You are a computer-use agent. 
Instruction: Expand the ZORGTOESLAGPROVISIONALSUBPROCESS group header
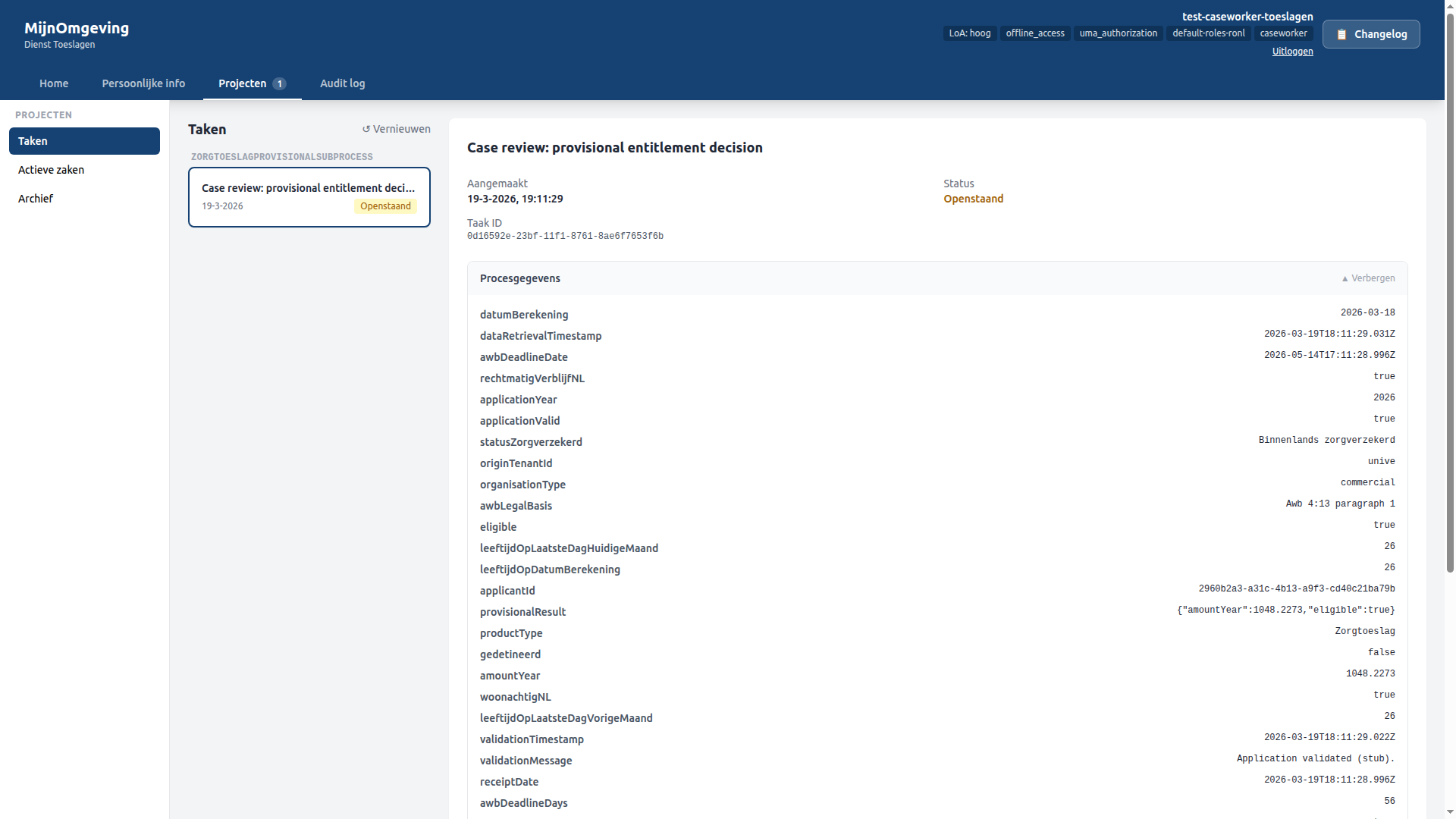pyautogui.click(x=281, y=156)
